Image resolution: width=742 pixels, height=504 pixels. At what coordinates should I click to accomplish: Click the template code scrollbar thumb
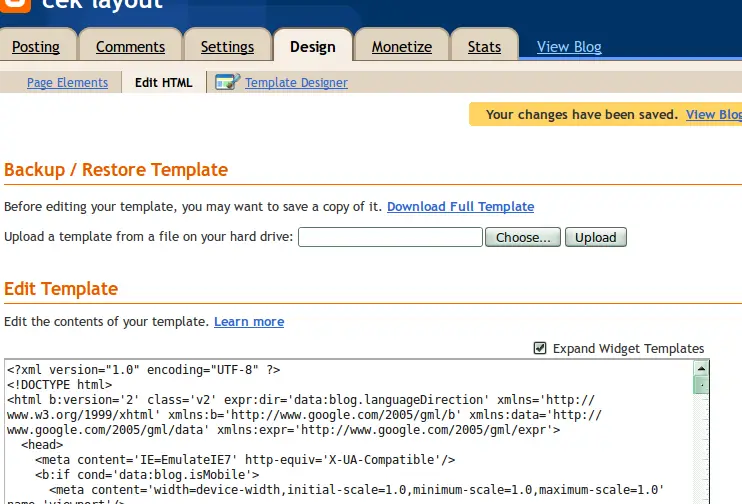coord(701,385)
